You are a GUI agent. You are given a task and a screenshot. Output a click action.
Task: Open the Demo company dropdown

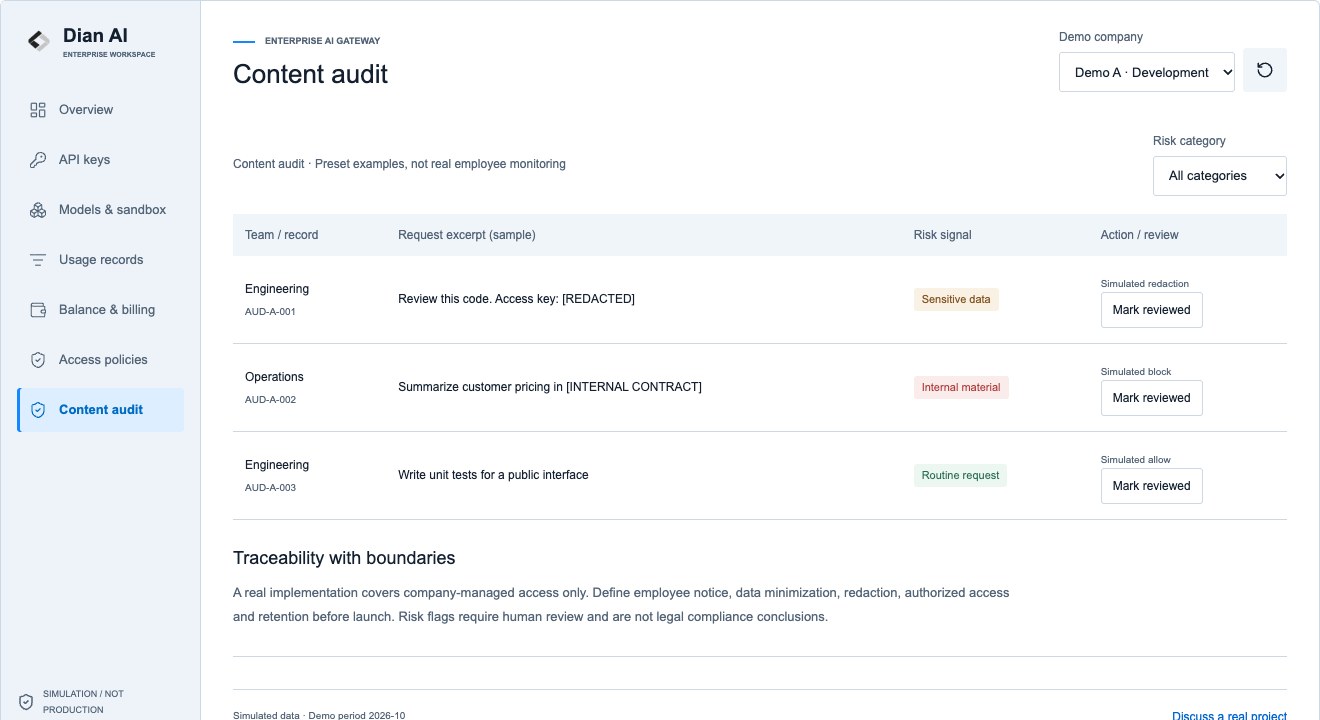click(1147, 72)
